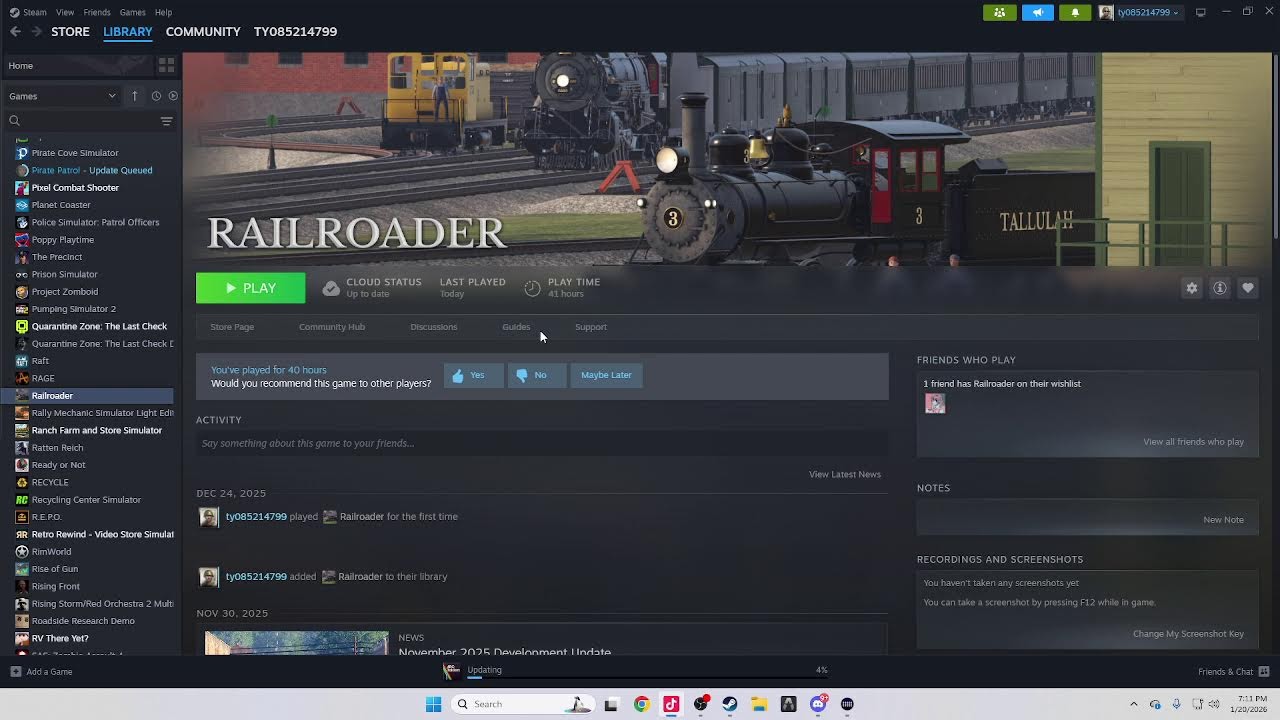Open the Games menu
This screenshot has height=720, width=1280.
[x=132, y=12]
